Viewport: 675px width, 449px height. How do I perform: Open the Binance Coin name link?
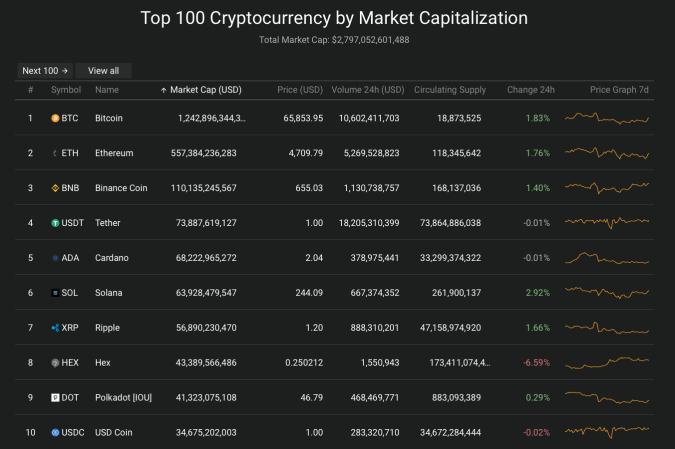click(121, 188)
